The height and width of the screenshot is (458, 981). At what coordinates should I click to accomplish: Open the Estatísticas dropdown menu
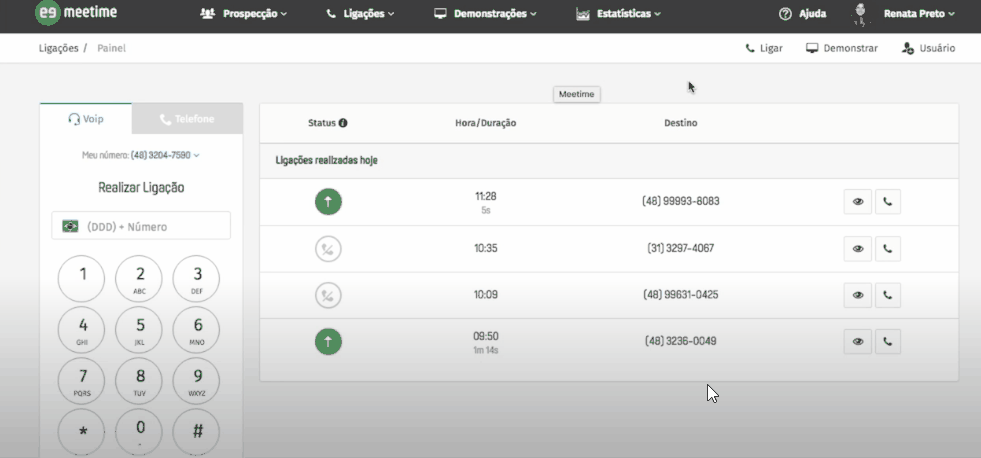point(618,14)
